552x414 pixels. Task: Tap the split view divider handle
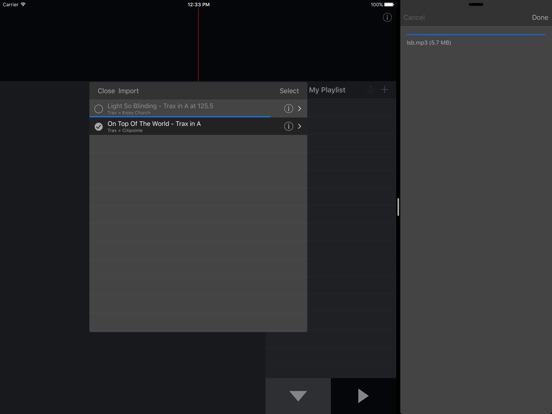[x=398, y=207]
